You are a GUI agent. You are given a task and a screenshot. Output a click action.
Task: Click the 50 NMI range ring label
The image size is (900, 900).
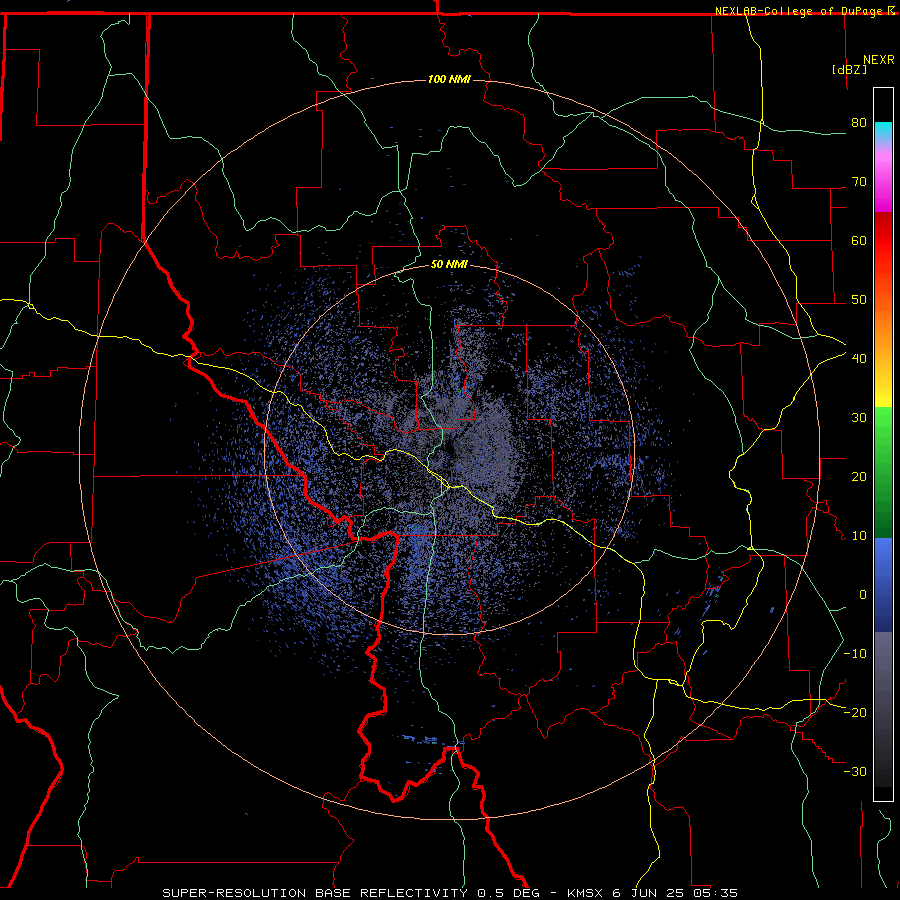coord(449,264)
